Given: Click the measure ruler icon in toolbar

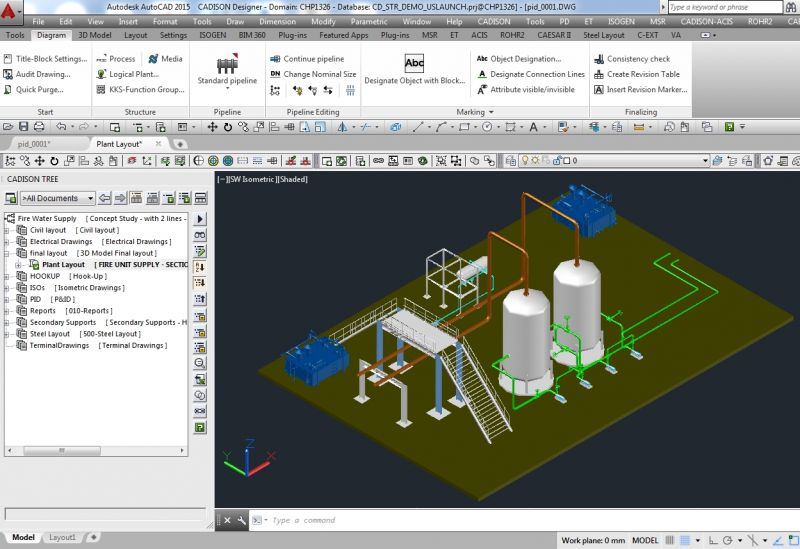Looking at the screenshot, I should click(x=638, y=127).
